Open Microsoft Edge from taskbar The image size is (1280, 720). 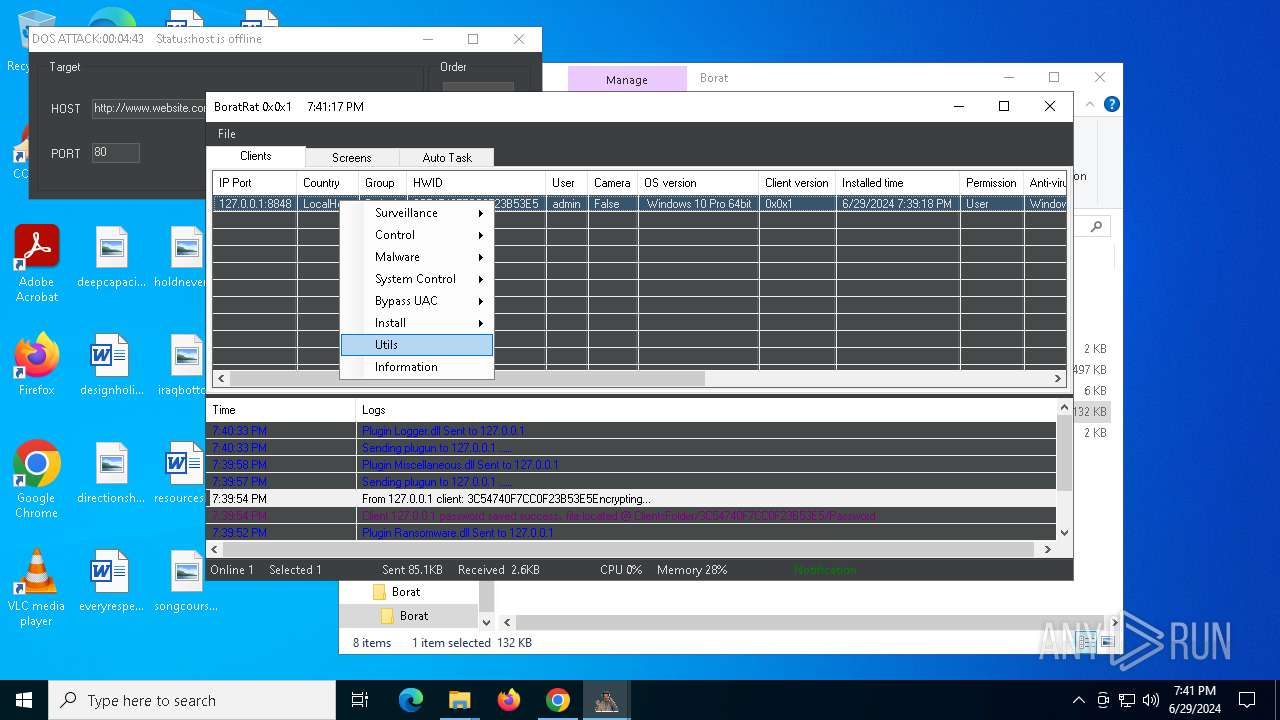click(411, 700)
